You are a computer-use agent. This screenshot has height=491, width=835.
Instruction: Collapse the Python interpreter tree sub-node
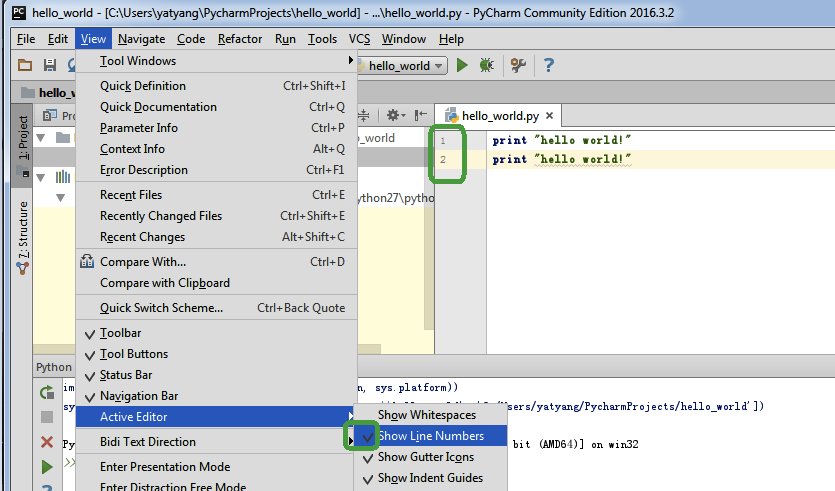pyautogui.click(x=61, y=198)
